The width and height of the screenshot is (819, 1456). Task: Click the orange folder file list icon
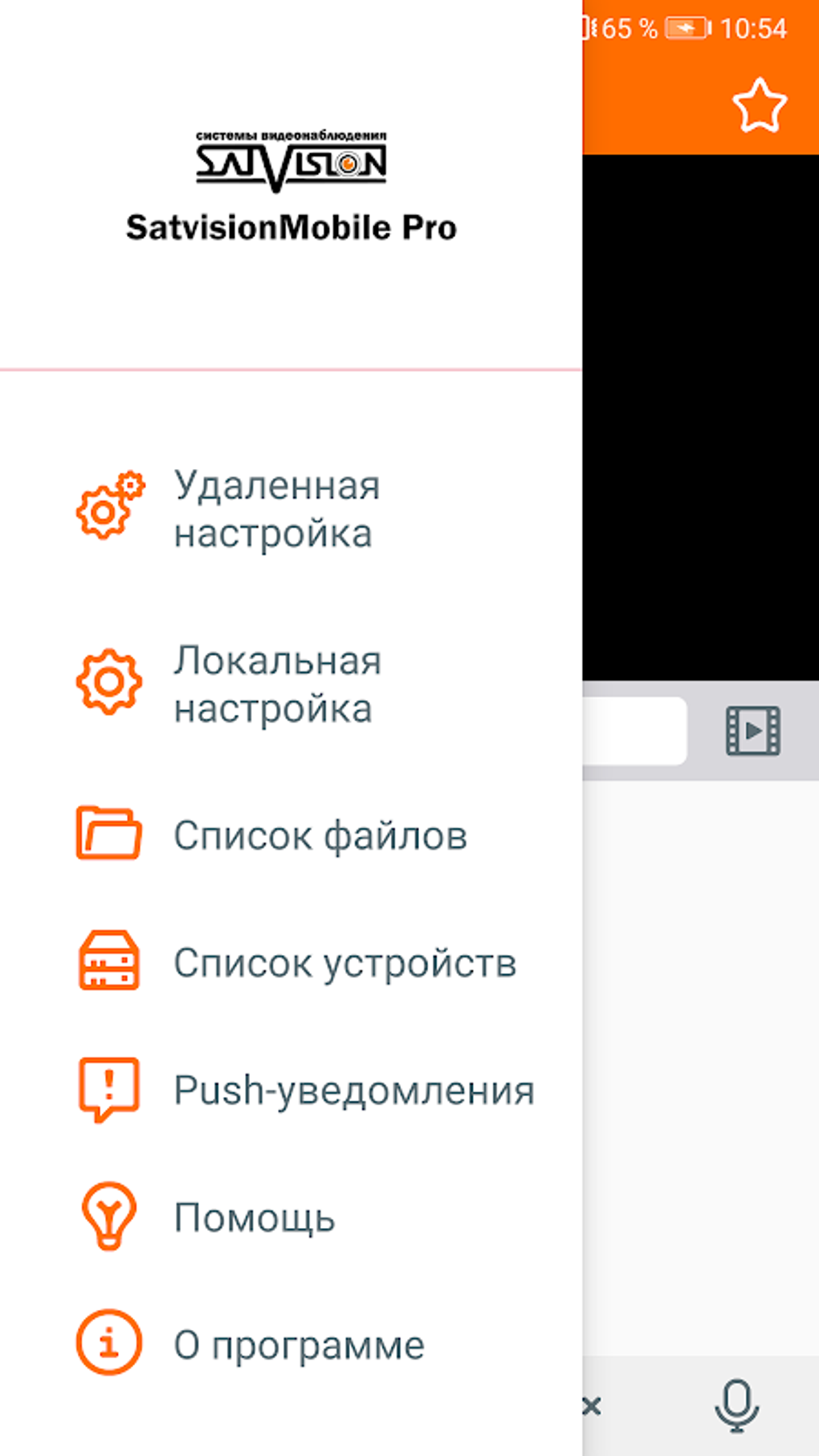(x=109, y=833)
